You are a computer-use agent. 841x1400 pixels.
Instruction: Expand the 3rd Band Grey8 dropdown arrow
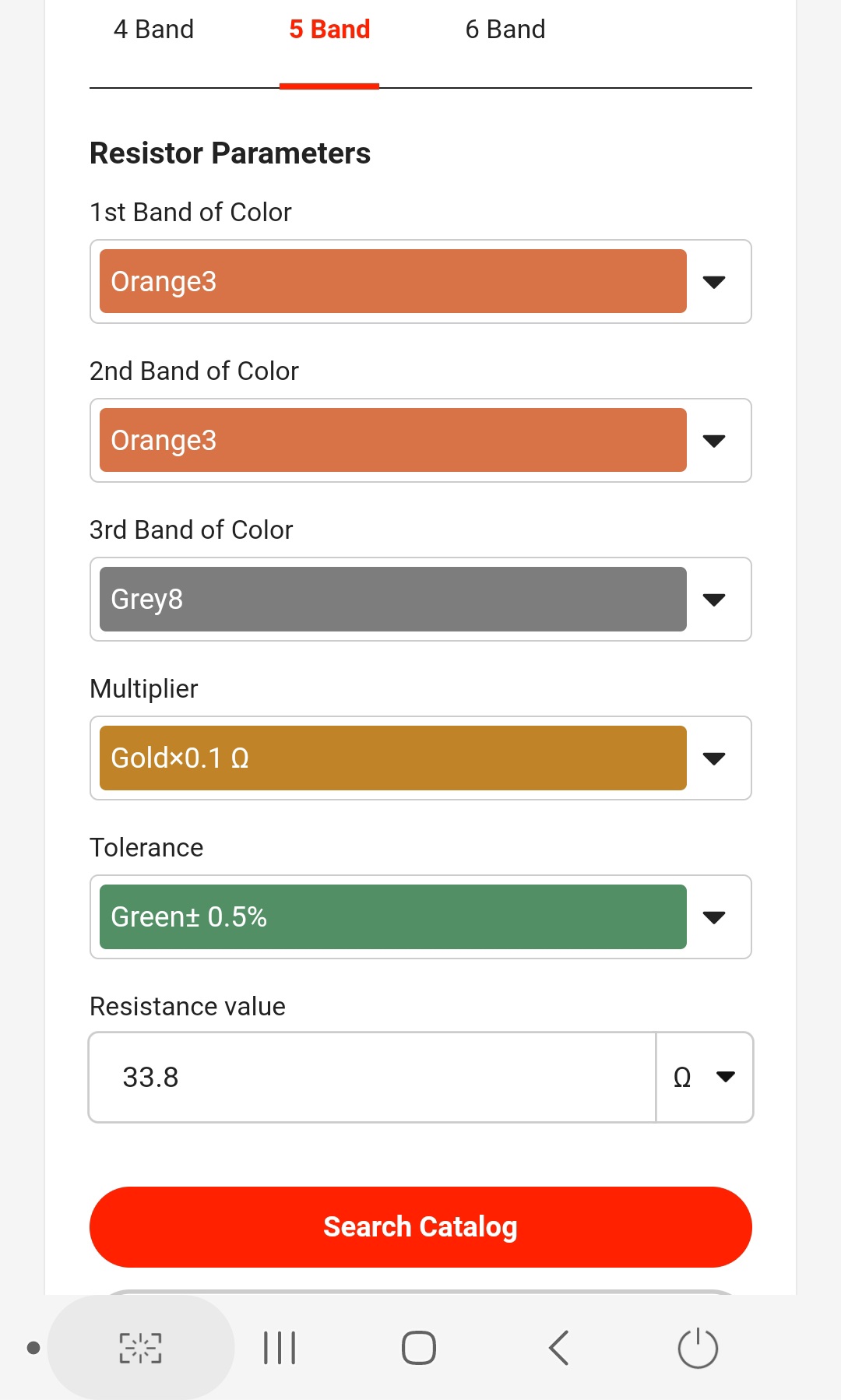pyautogui.click(x=714, y=600)
